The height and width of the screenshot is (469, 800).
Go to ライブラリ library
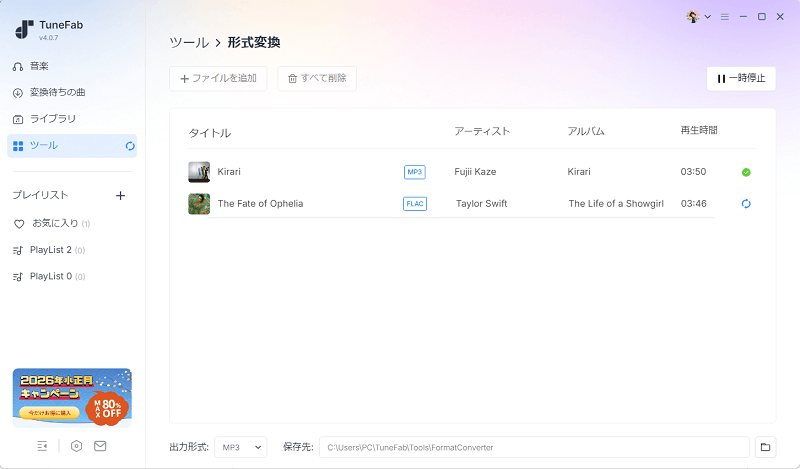pos(53,119)
